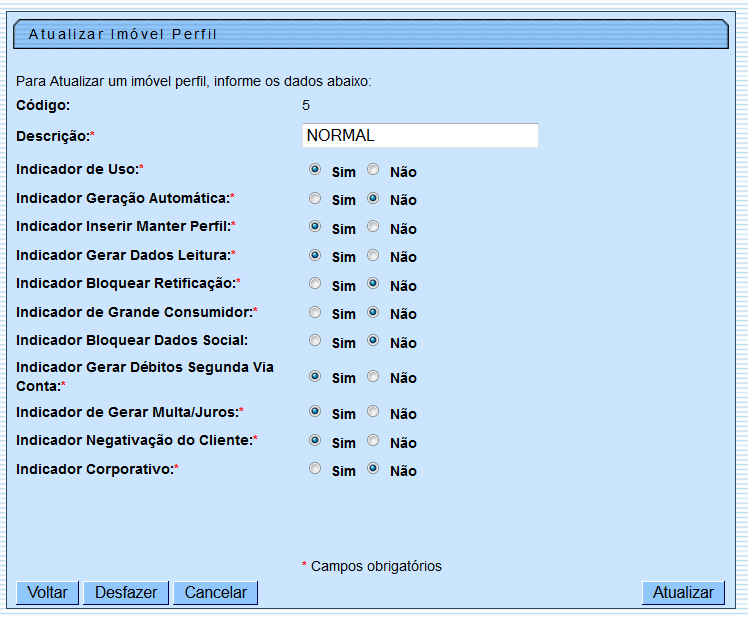Set Indicador Bloquear Dados Social to Sim
Image resolution: width=748 pixels, height=617 pixels.
315,341
